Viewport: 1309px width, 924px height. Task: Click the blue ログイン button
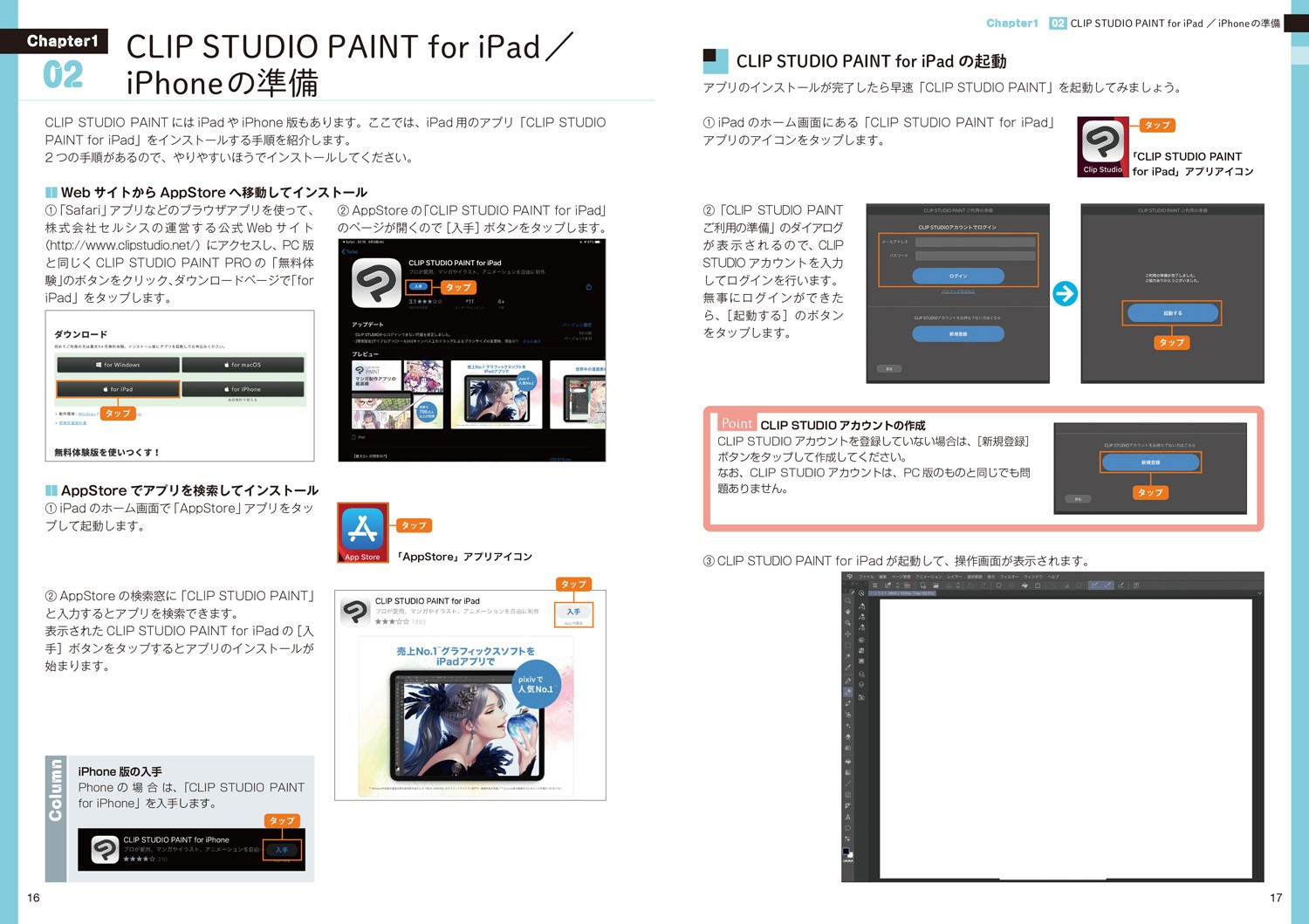(958, 276)
